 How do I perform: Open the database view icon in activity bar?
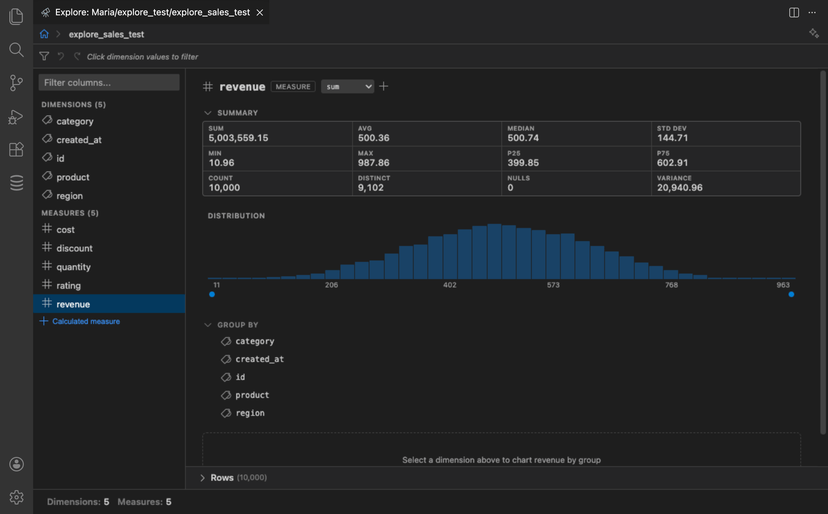click(x=16, y=183)
